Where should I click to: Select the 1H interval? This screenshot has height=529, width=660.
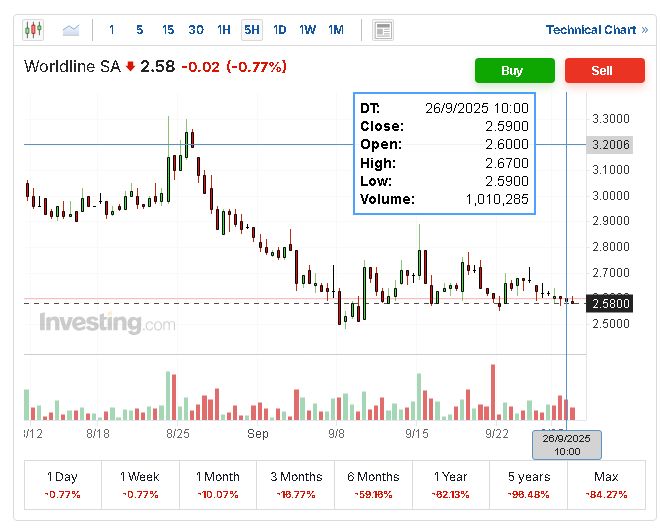[x=224, y=30]
